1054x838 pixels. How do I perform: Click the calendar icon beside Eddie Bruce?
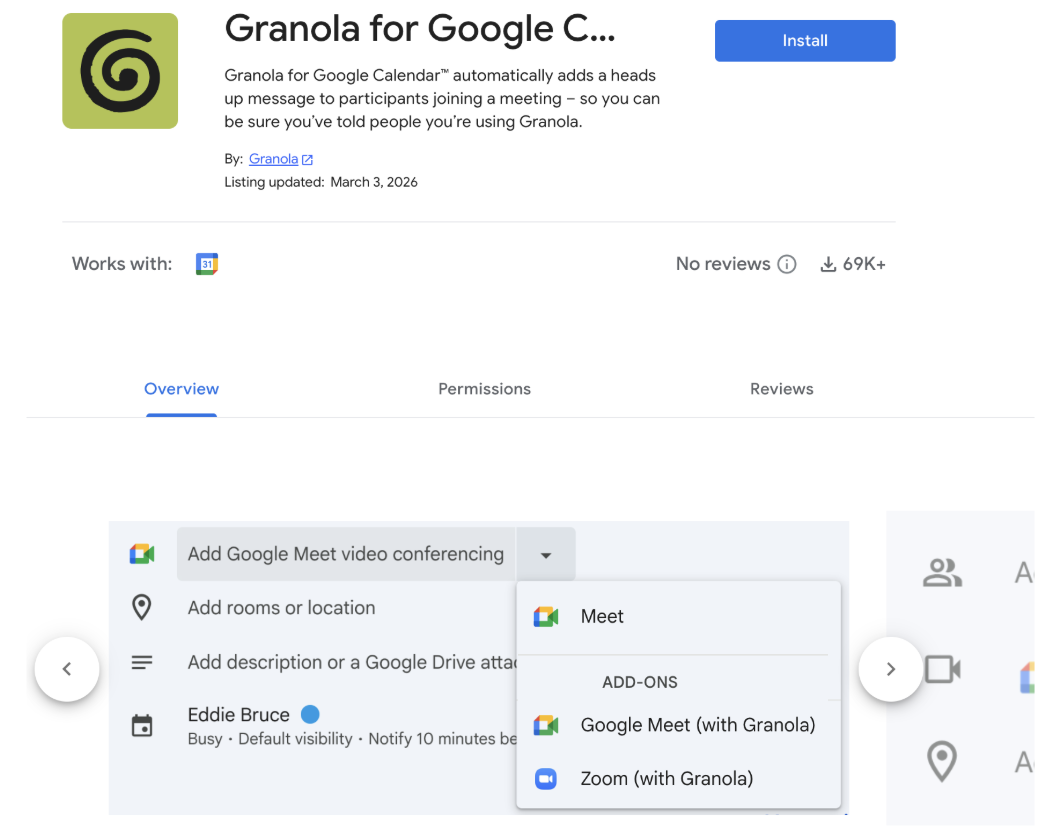pyautogui.click(x=142, y=726)
